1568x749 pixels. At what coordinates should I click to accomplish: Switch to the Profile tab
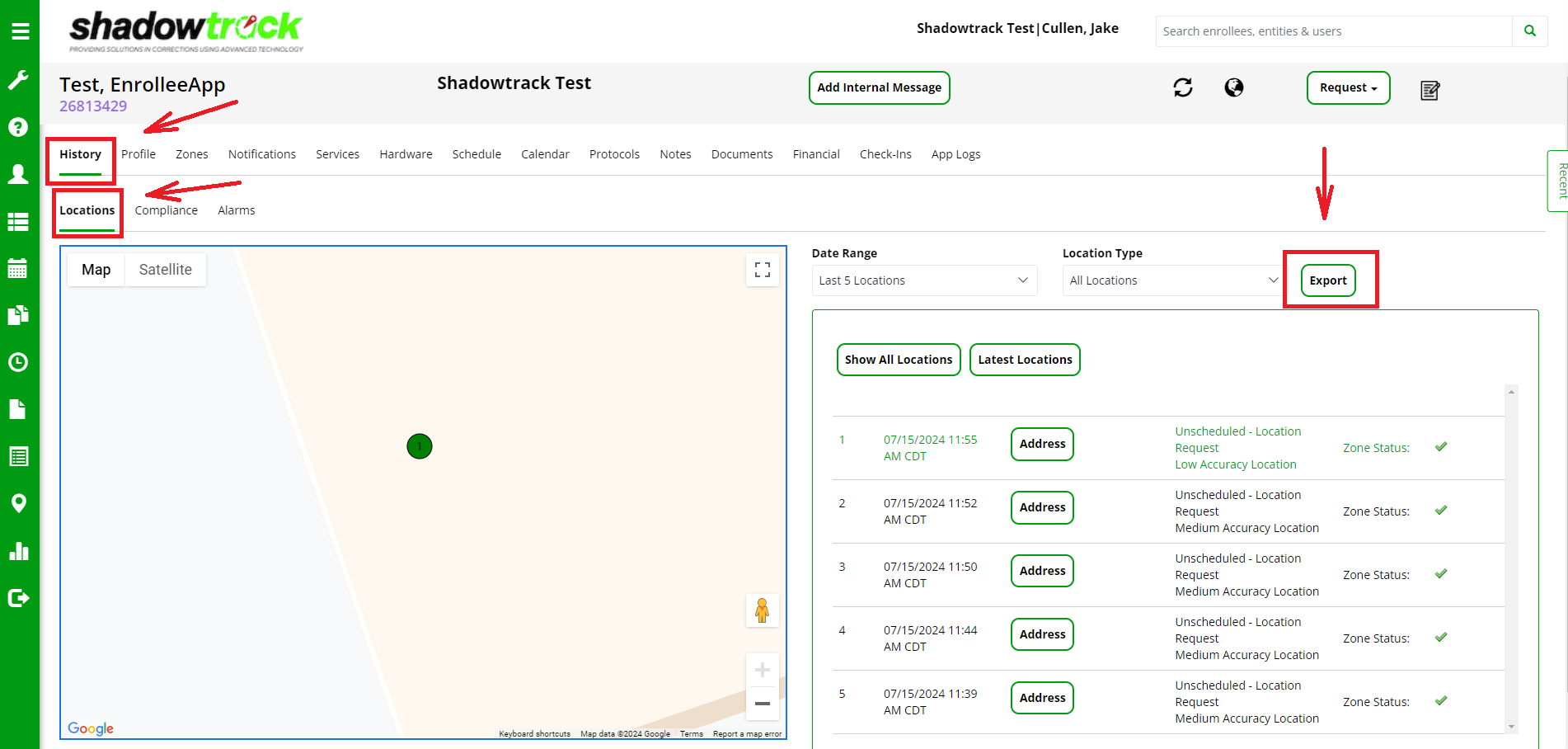click(138, 154)
